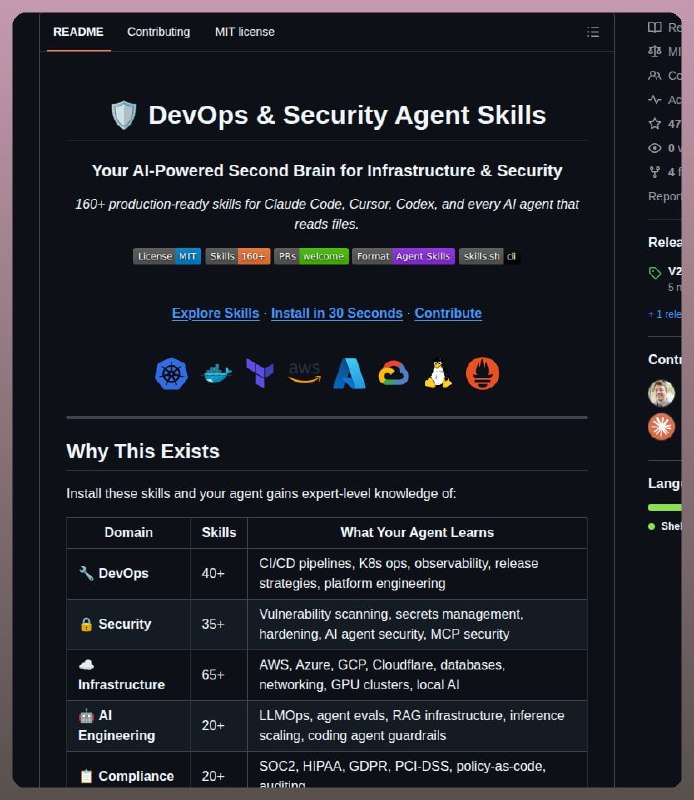Click the DevOps domain table cell
The image size is (694, 800).
tap(129, 573)
